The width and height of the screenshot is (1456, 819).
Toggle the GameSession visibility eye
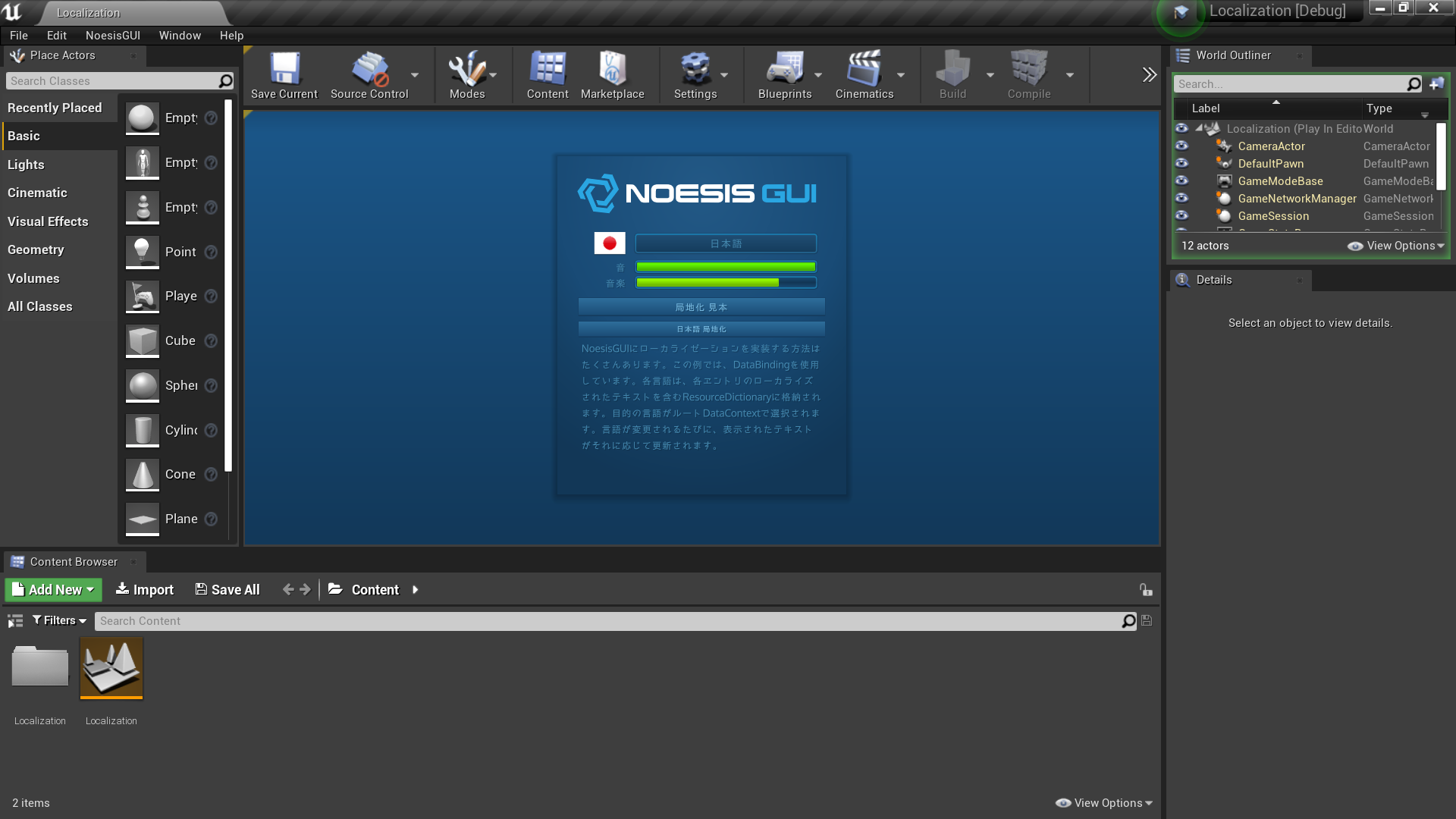(x=1181, y=215)
